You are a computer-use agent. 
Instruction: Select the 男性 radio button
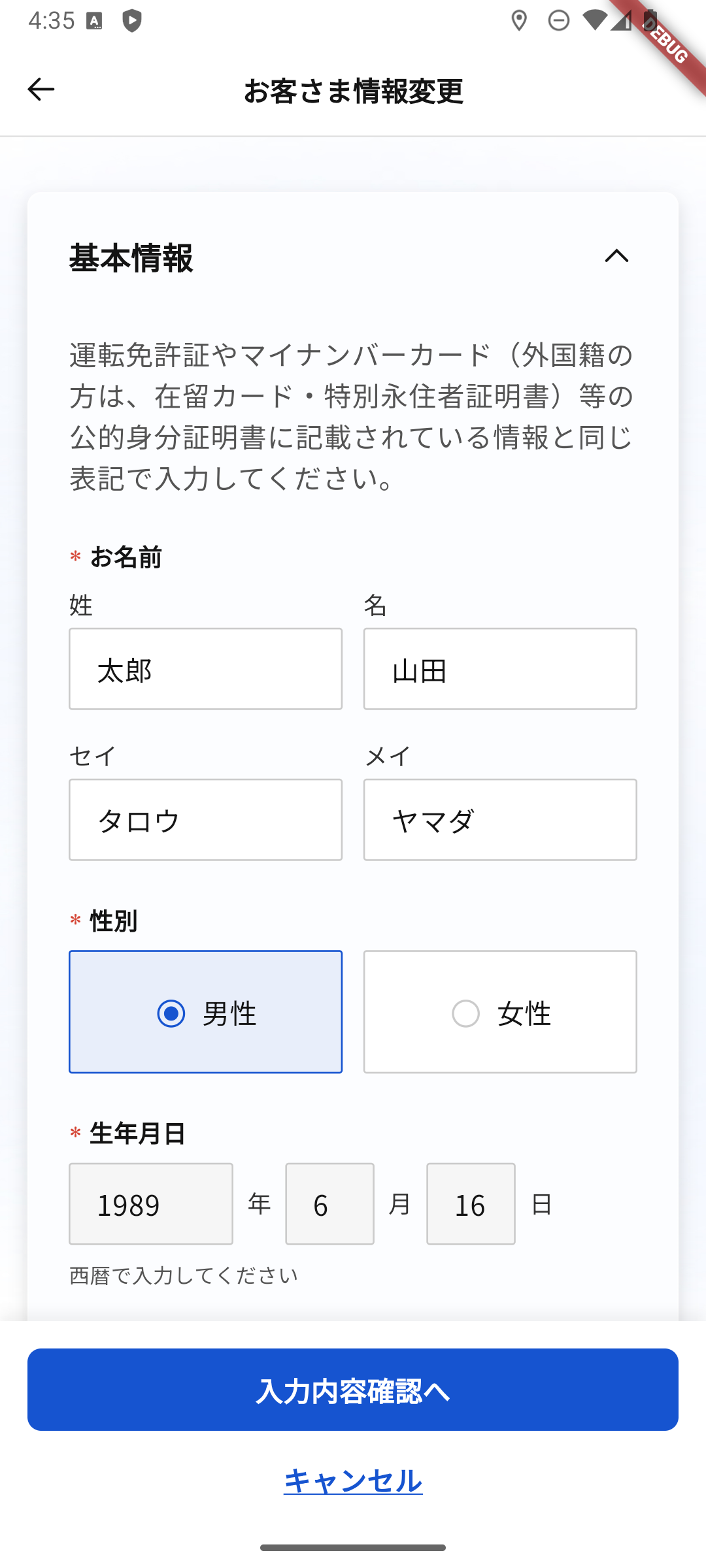(x=171, y=1013)
